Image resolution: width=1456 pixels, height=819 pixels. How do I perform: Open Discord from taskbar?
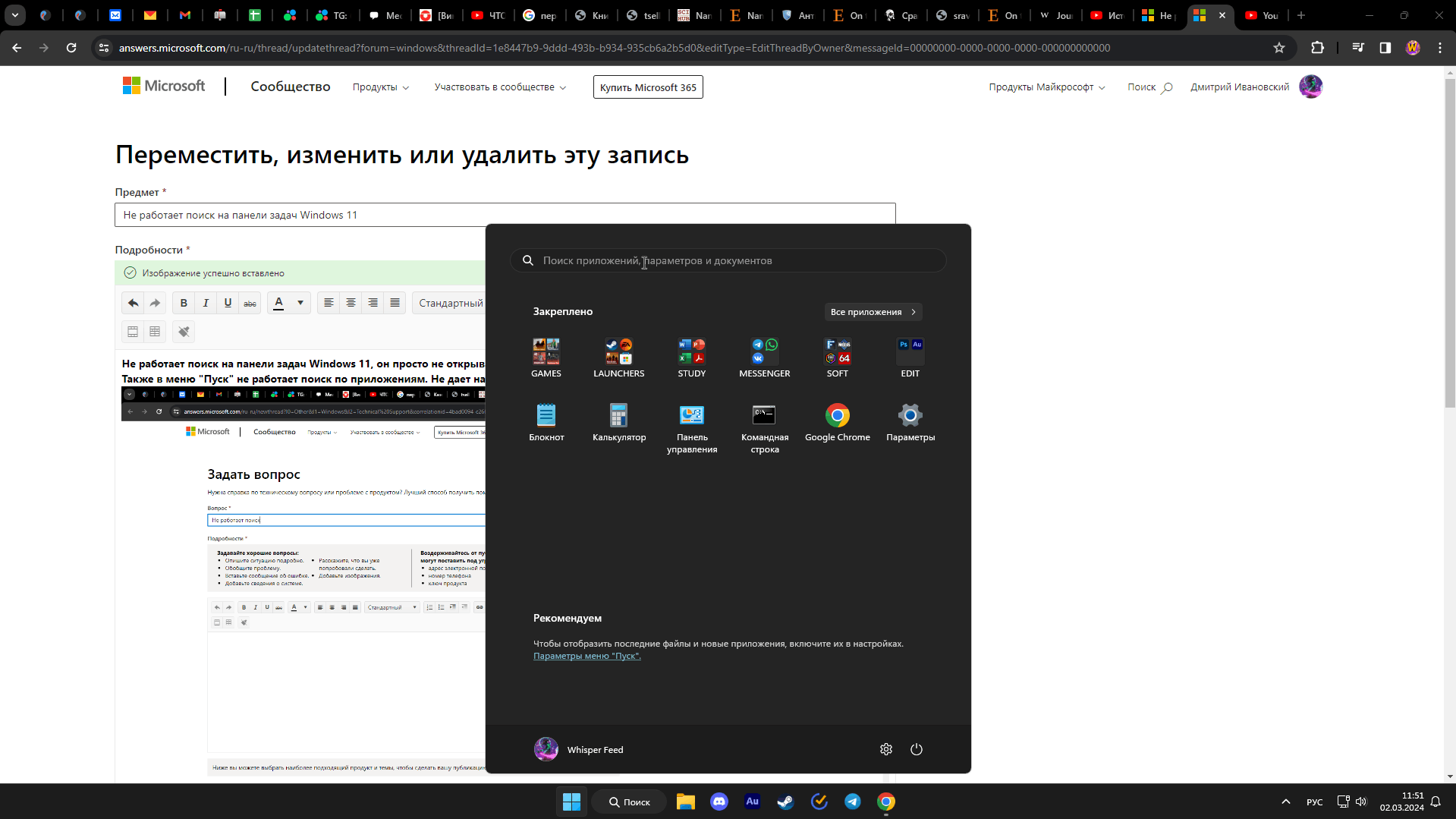(x=719, y=802)
